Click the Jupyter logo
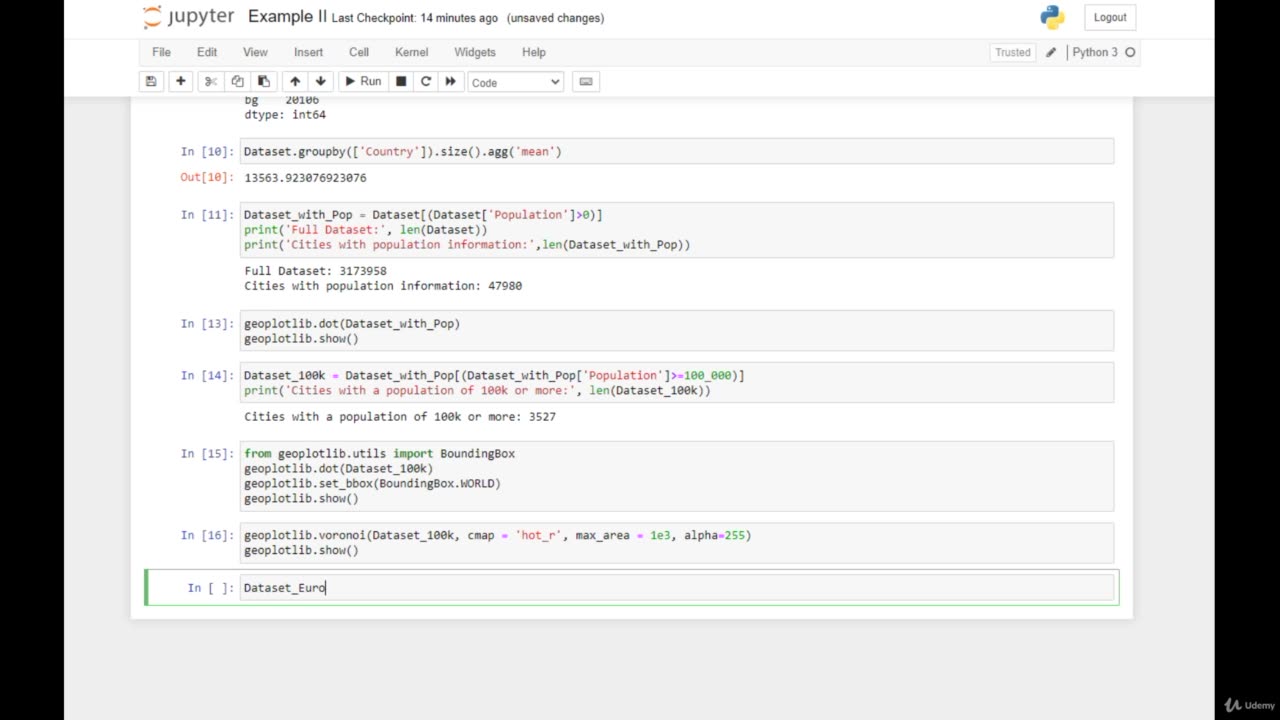 coord(188,17)
